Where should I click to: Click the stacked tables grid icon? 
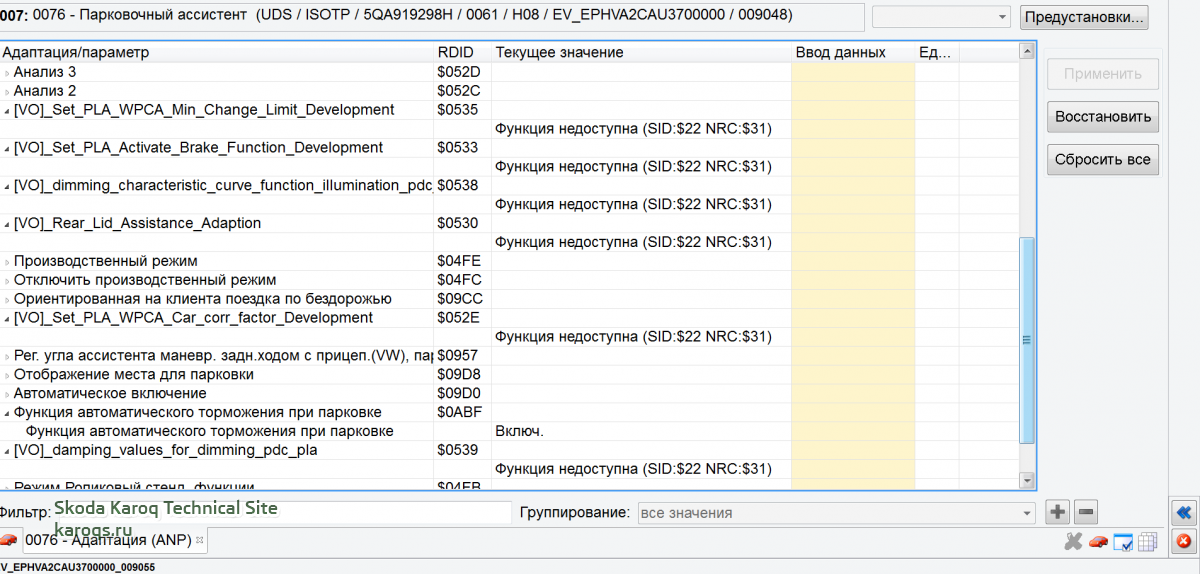click(1147, 541)
